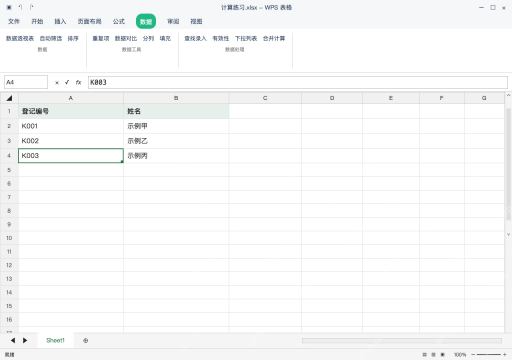Select row 1 header
Image resolution: width=512 pixels, height=360 pixels.
(x=9, y=111)
